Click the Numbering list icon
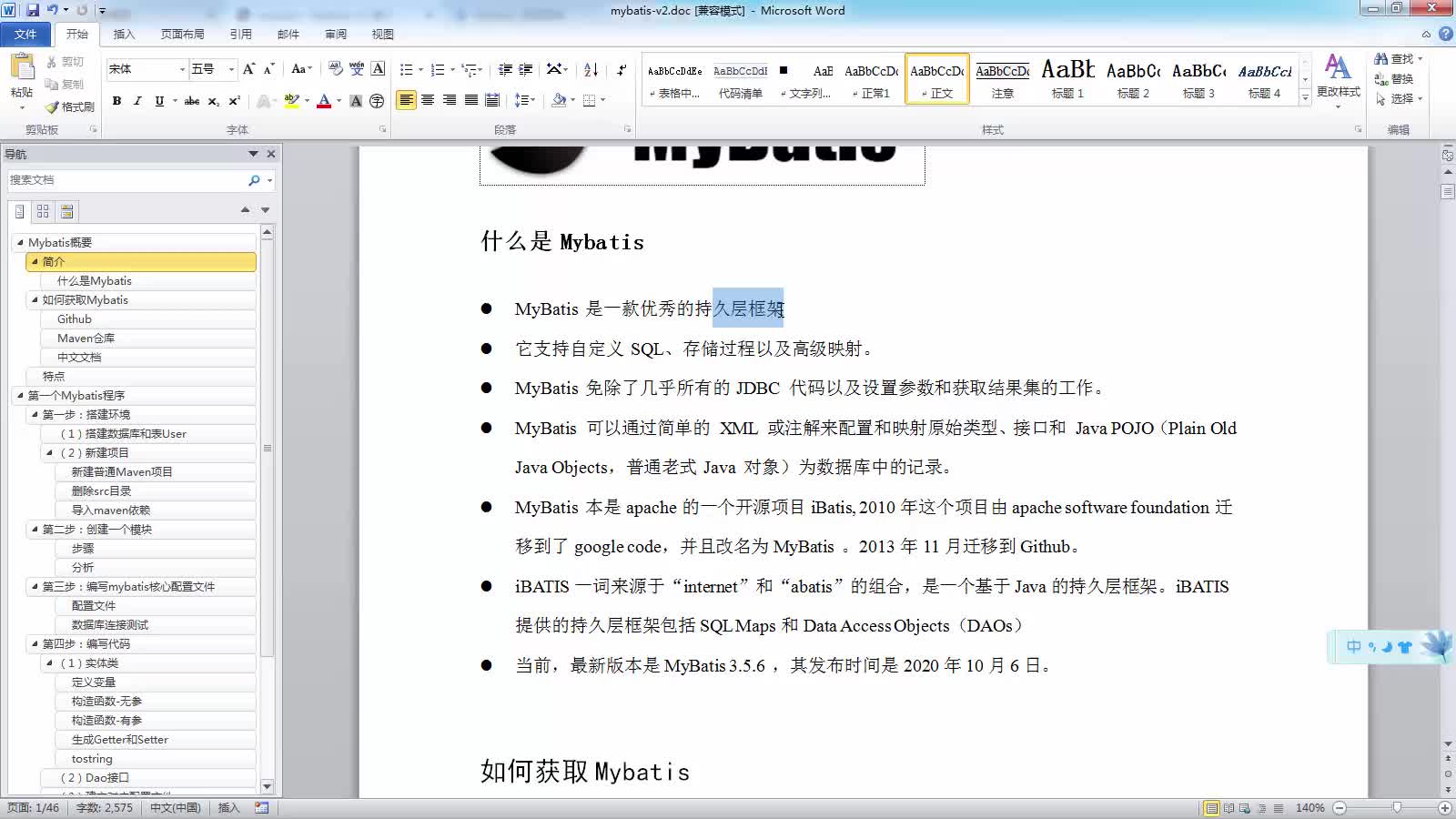 click(438, 69)
